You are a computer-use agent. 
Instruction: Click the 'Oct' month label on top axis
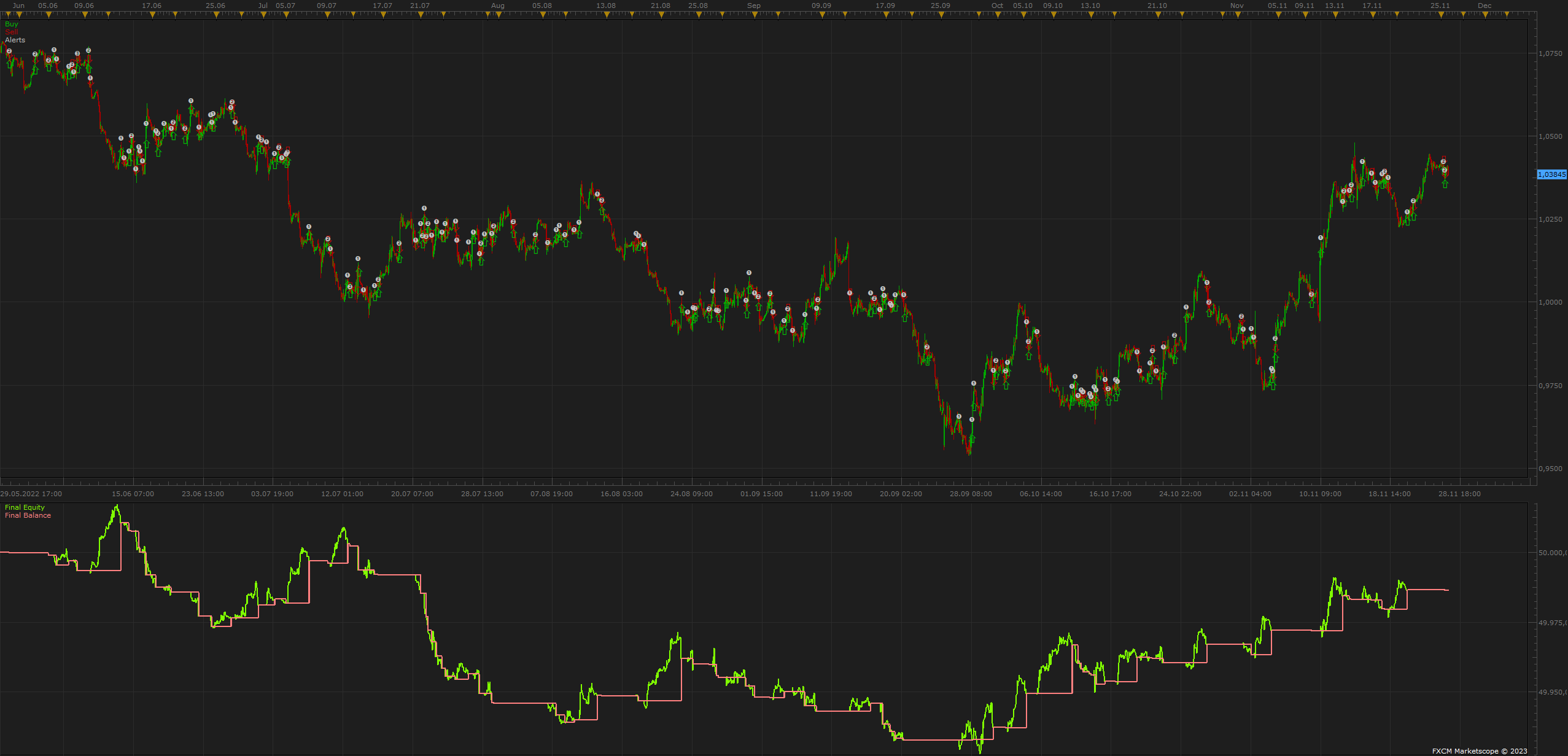coord(997,6)
